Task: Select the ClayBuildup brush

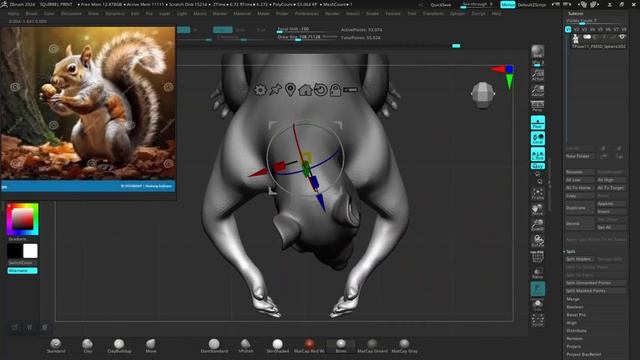Action: coord(119,345)
